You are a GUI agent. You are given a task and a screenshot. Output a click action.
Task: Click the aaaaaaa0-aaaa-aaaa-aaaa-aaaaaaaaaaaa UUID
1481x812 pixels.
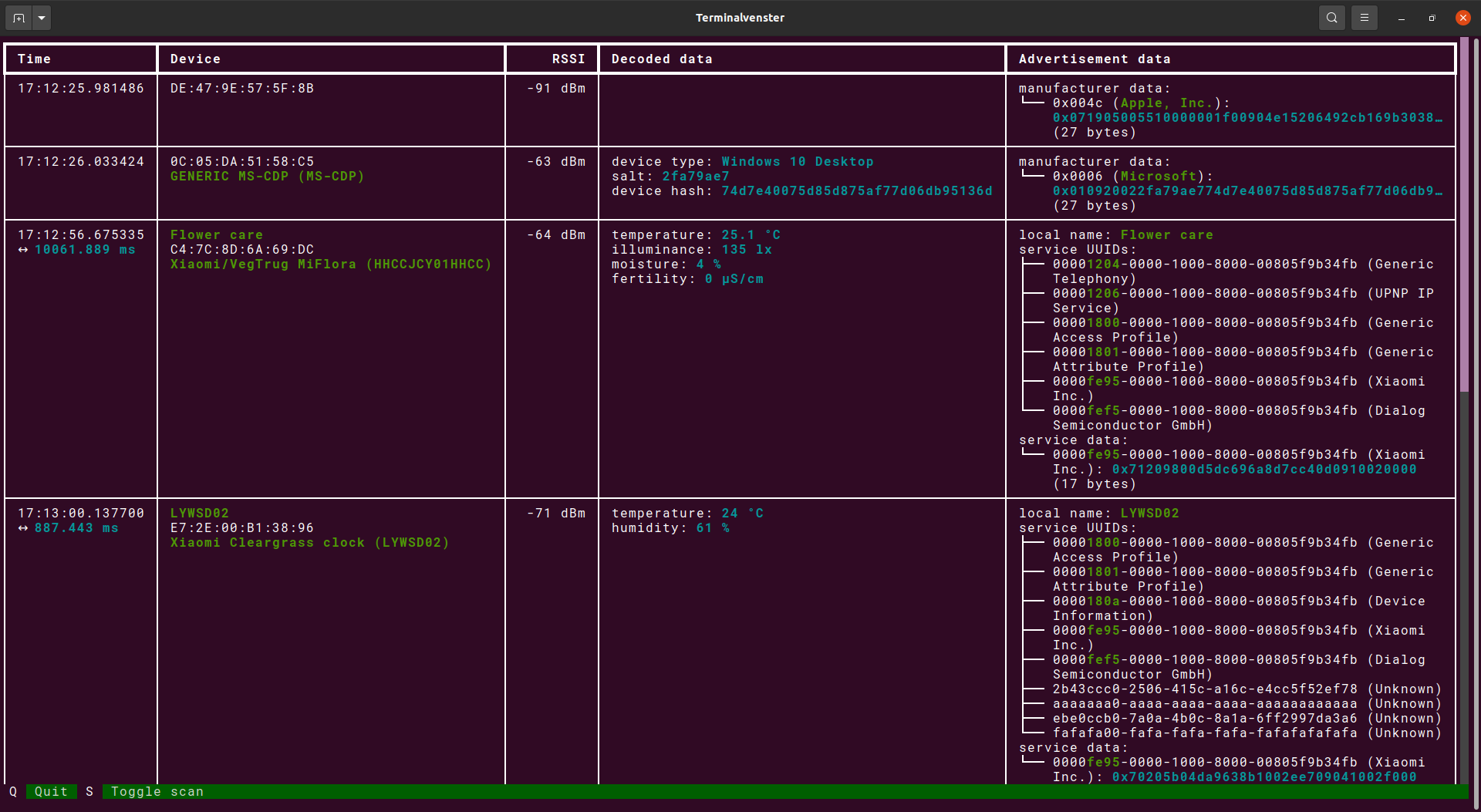(1205, 704)
